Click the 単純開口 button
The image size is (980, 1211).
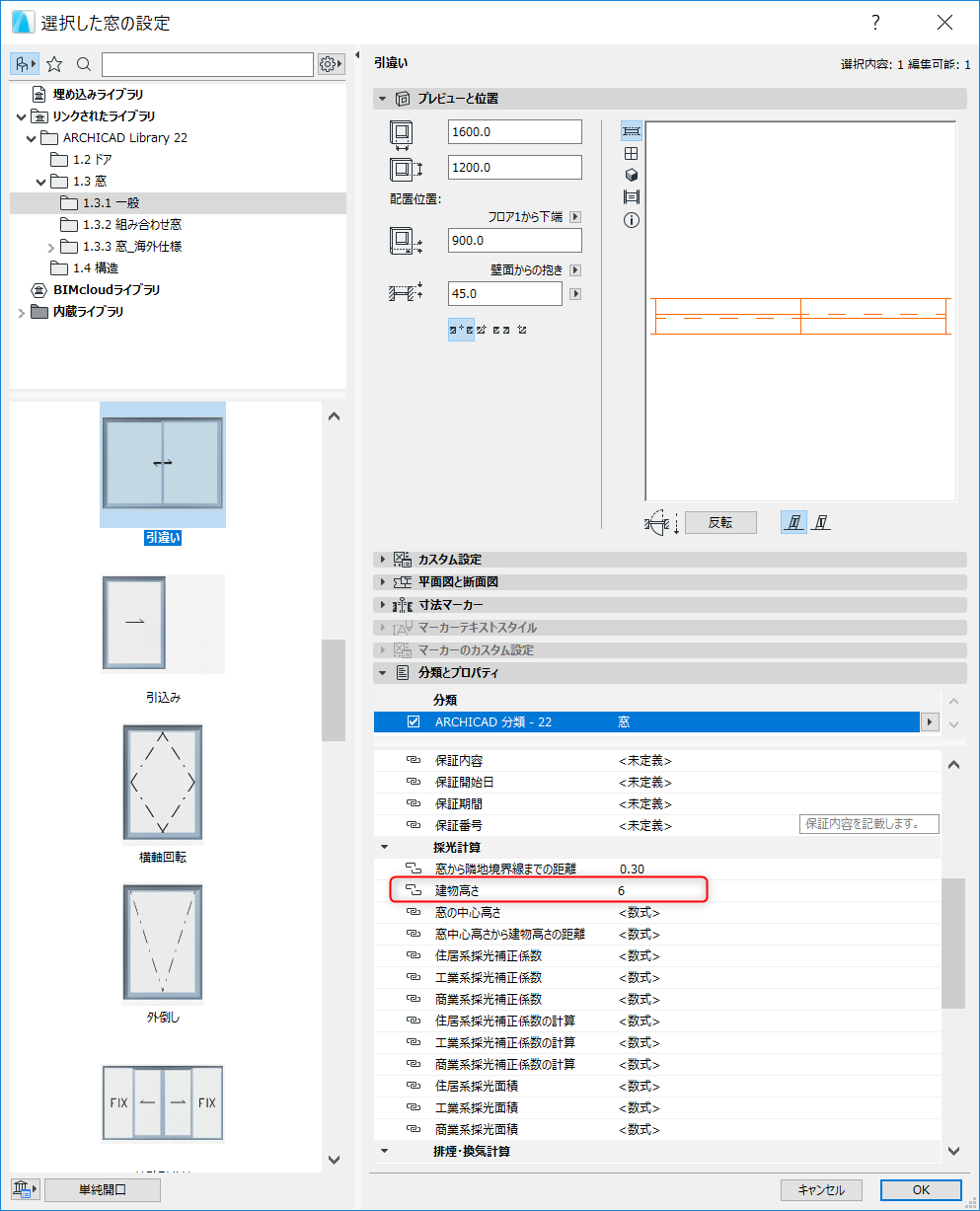pos(103,1189)
